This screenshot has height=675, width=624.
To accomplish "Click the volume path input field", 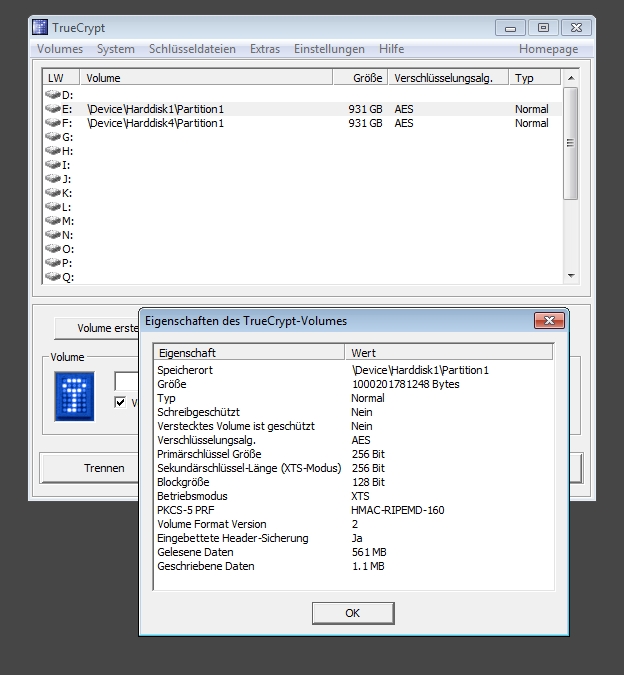I will pyautogui.click(x=127, y=381).
